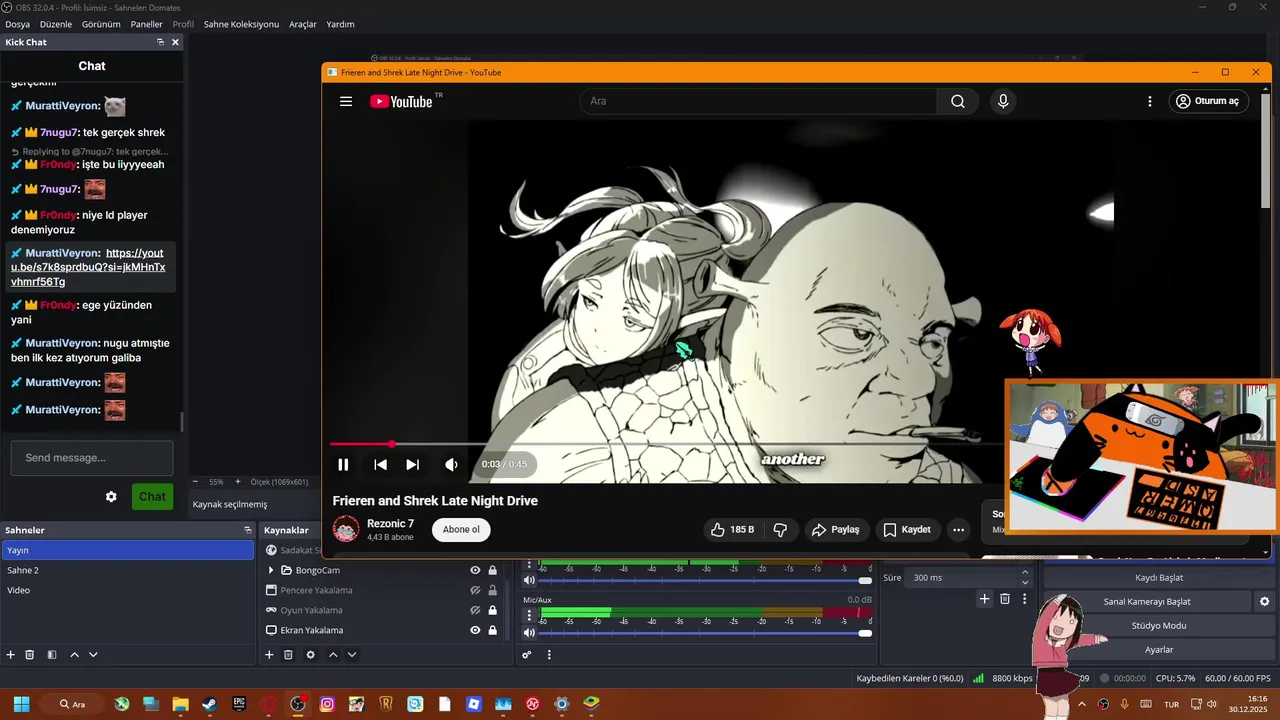Open transition properties three-dot menu
1280x720 pixels.
point(1024,599)
